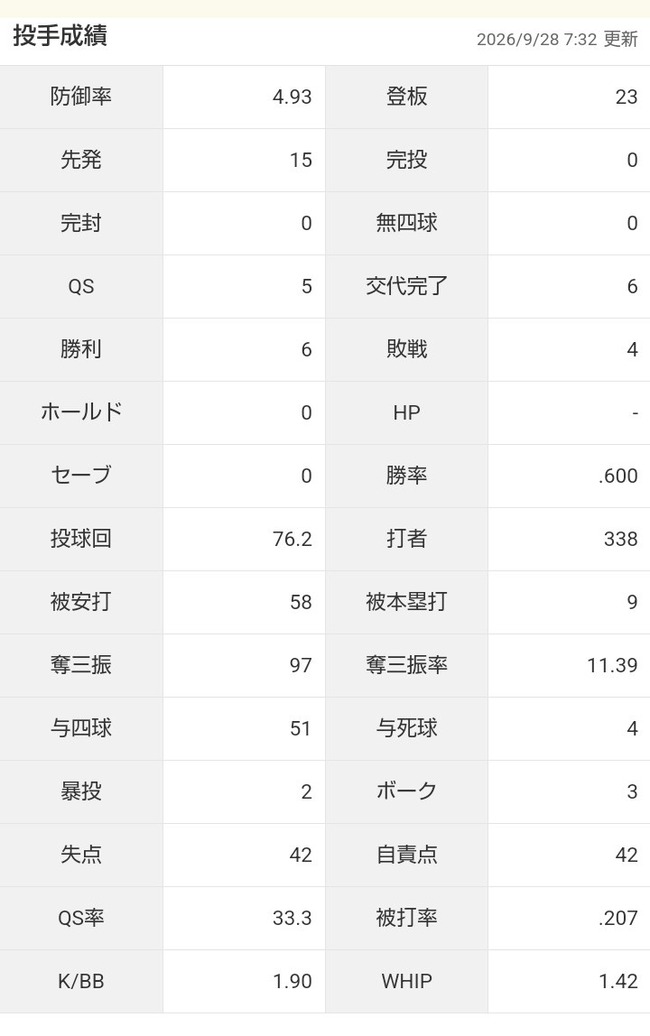Click the 交代完了 label
Viewport: 650px width, 1036px height.
click(407, 286)
